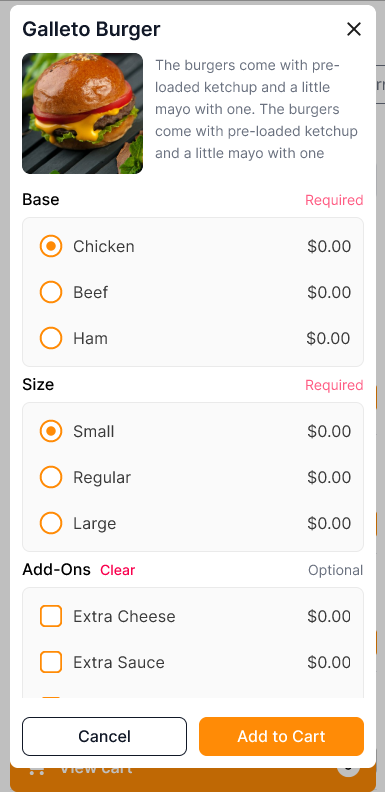385x792 pixels.
Task: Select Chicken as the base
Action: click(51, 246)
